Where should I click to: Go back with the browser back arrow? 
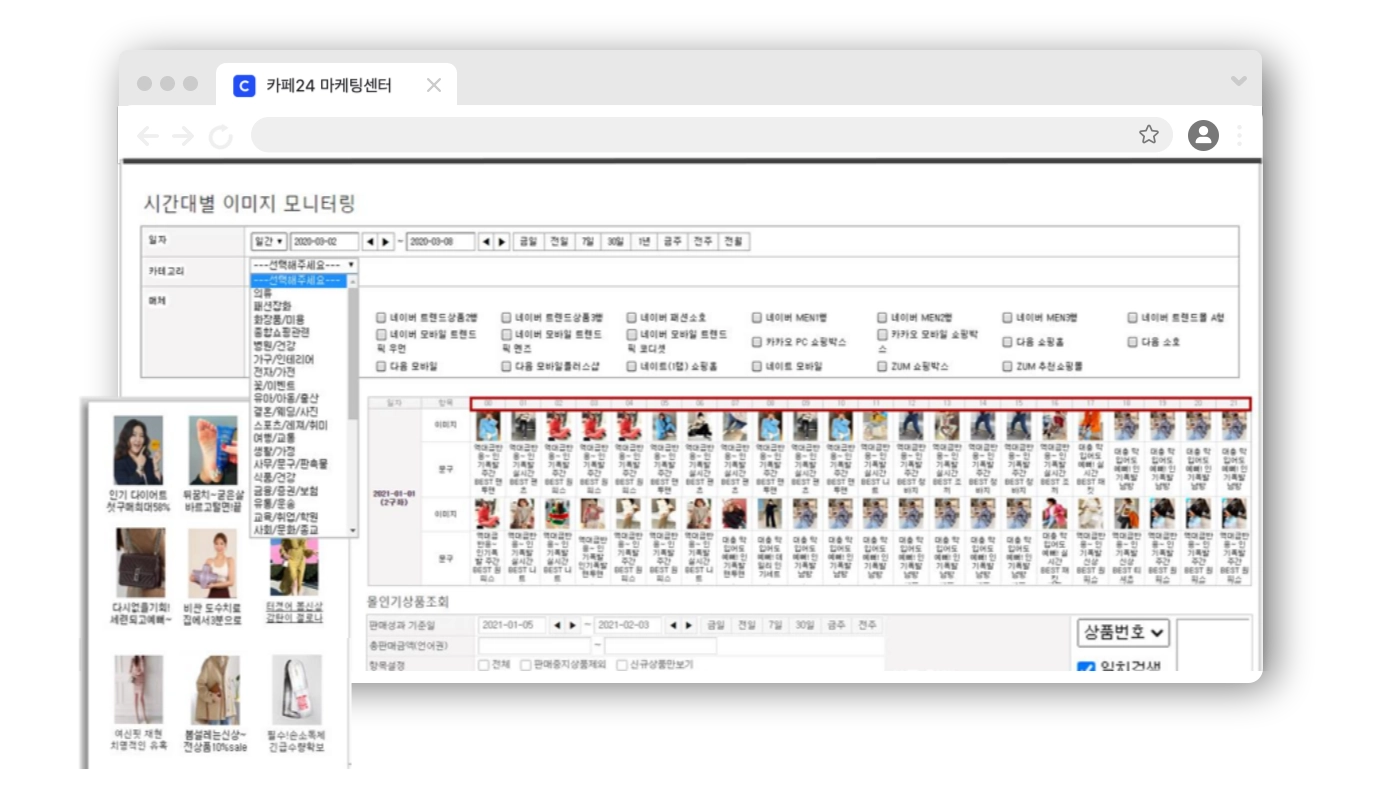148,136
